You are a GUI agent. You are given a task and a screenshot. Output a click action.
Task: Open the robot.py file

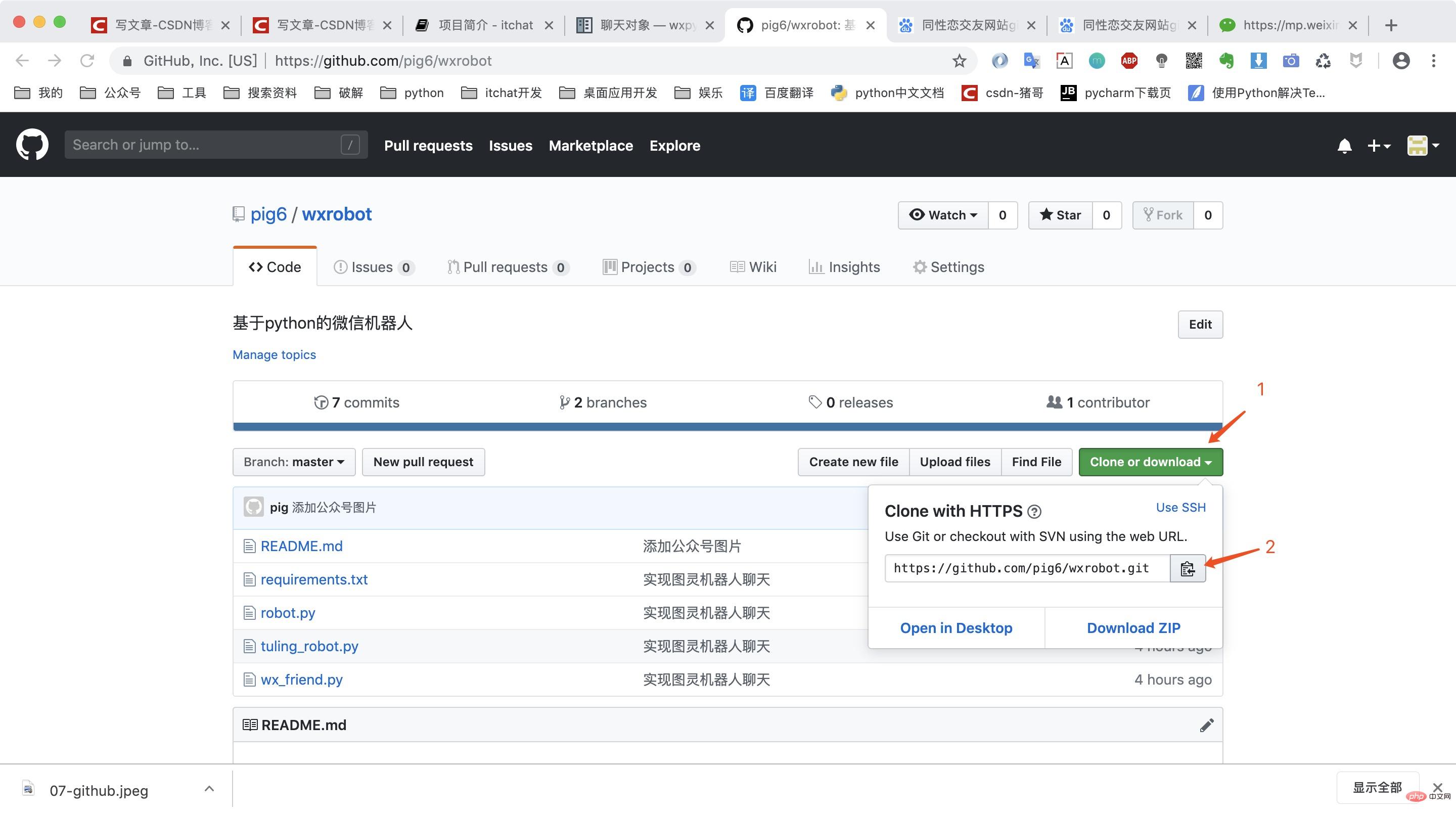coord(288,612)
